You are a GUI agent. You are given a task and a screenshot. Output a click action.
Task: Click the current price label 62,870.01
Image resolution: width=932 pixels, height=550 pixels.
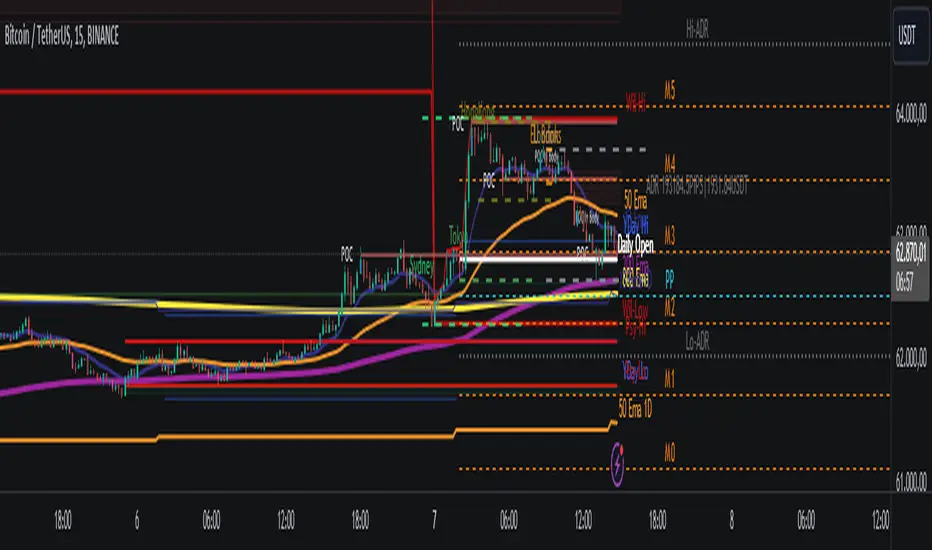pos(911,252)
